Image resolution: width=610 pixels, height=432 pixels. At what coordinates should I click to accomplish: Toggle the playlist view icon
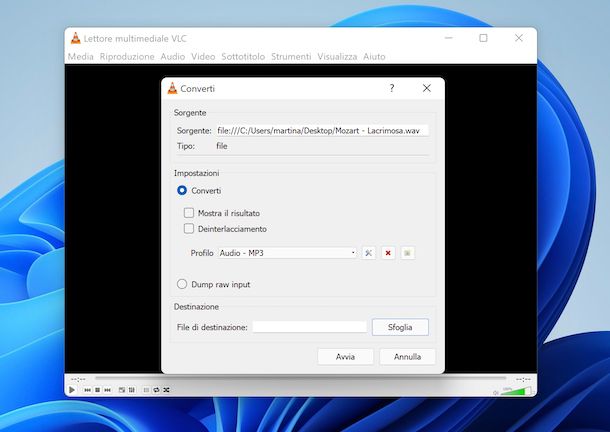(146, 390)
